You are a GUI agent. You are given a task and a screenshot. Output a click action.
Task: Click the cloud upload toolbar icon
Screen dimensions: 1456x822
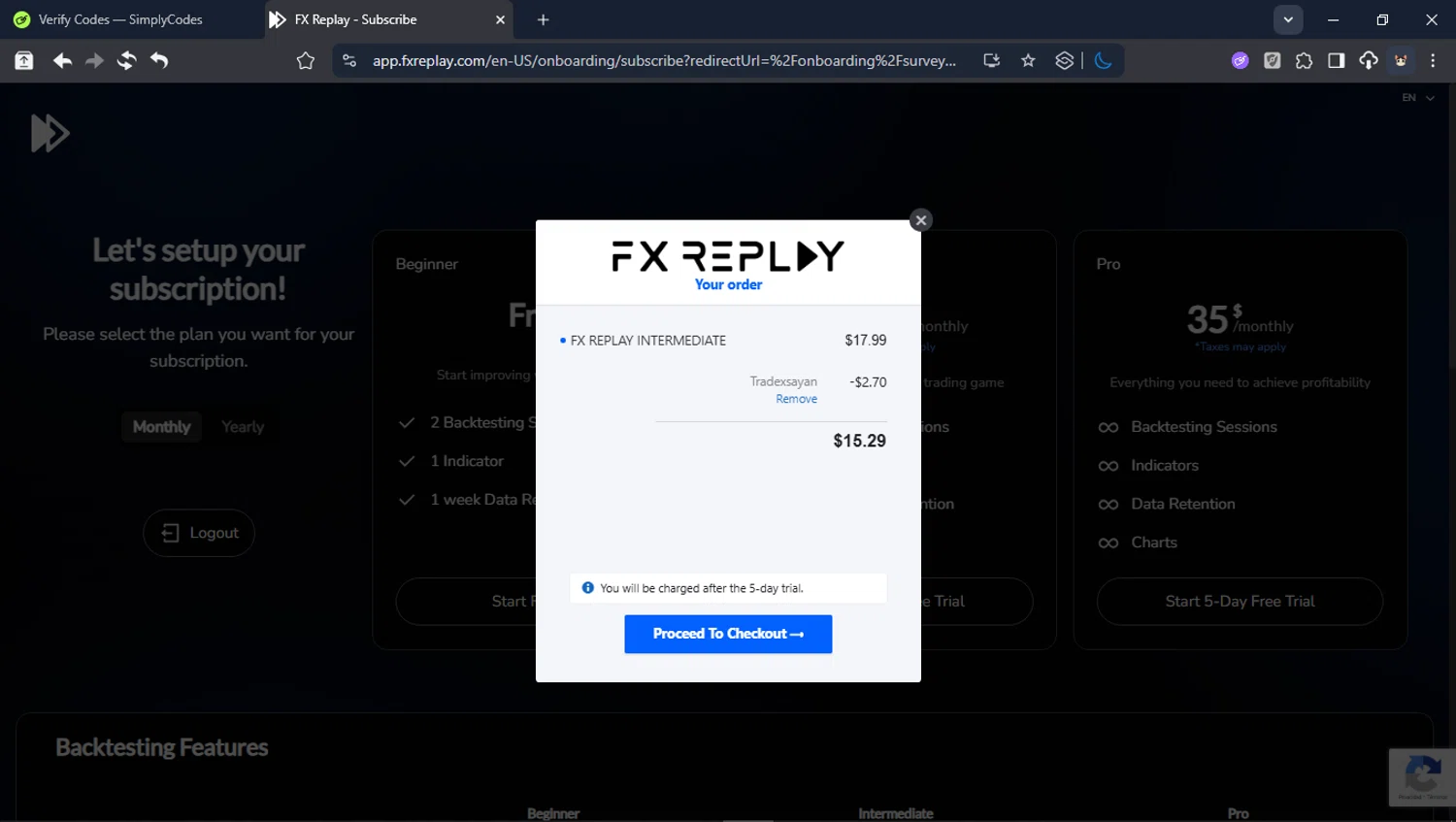pyautogui.click(x=1369, y=60)
